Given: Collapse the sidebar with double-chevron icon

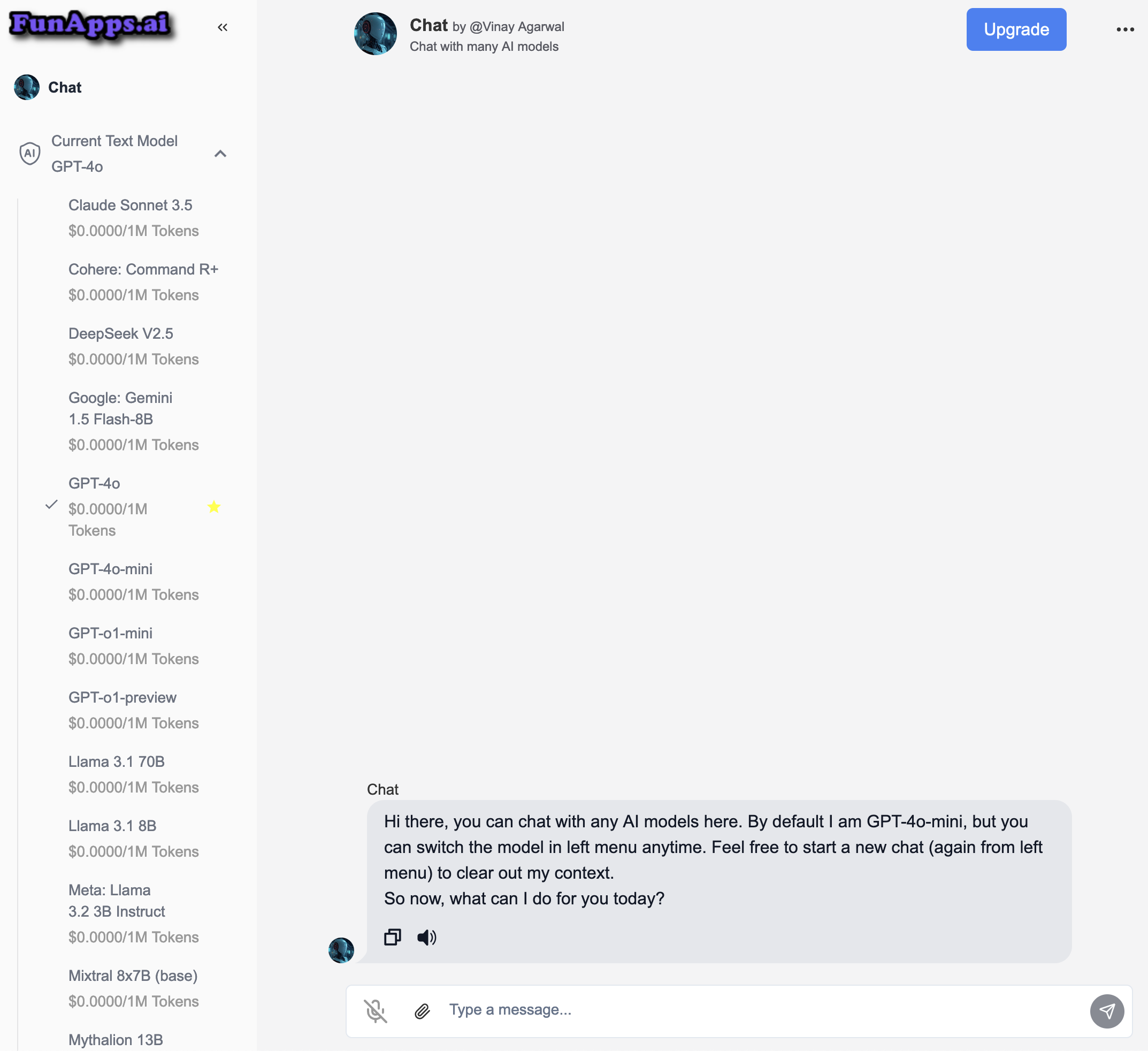Looking at the screenshot, I should pos(222,27).
